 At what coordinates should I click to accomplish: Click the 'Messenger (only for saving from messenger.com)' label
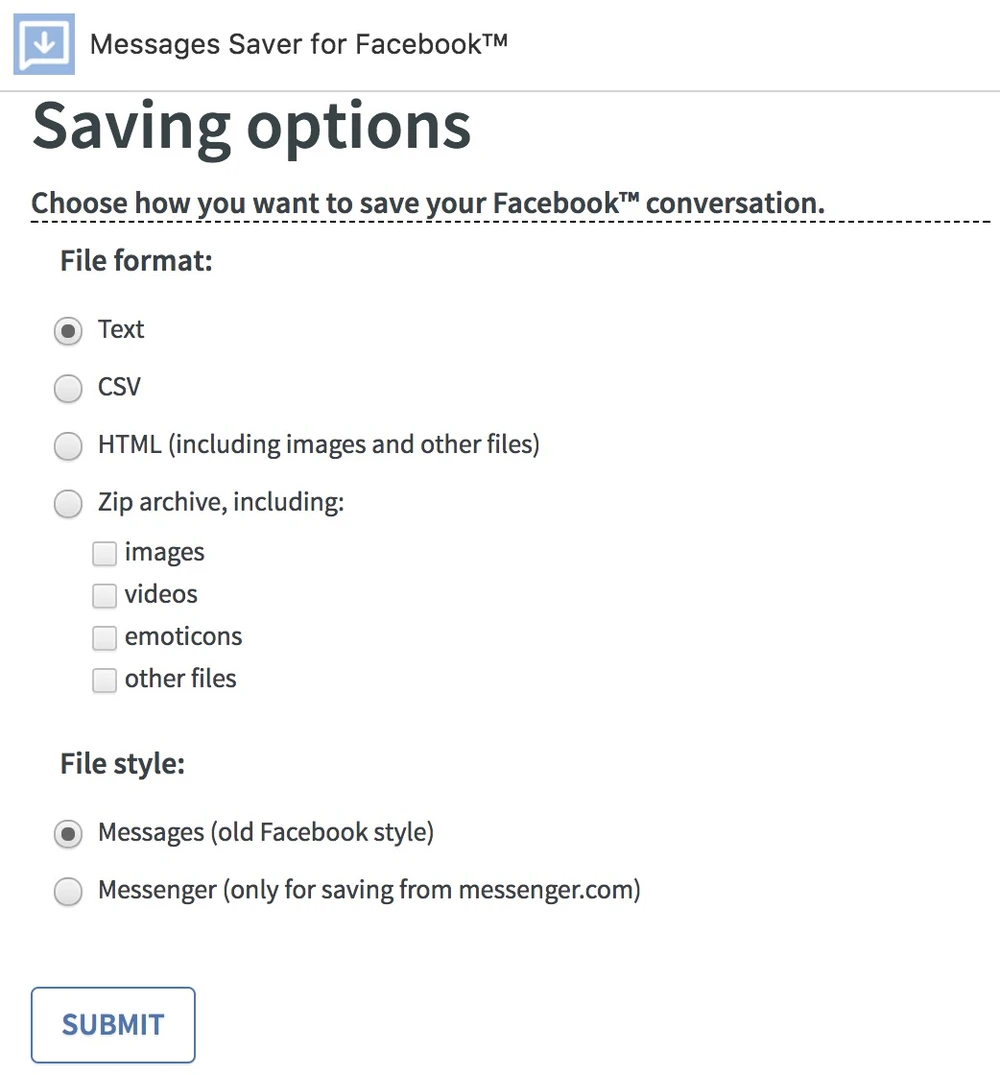pos(368,890)
